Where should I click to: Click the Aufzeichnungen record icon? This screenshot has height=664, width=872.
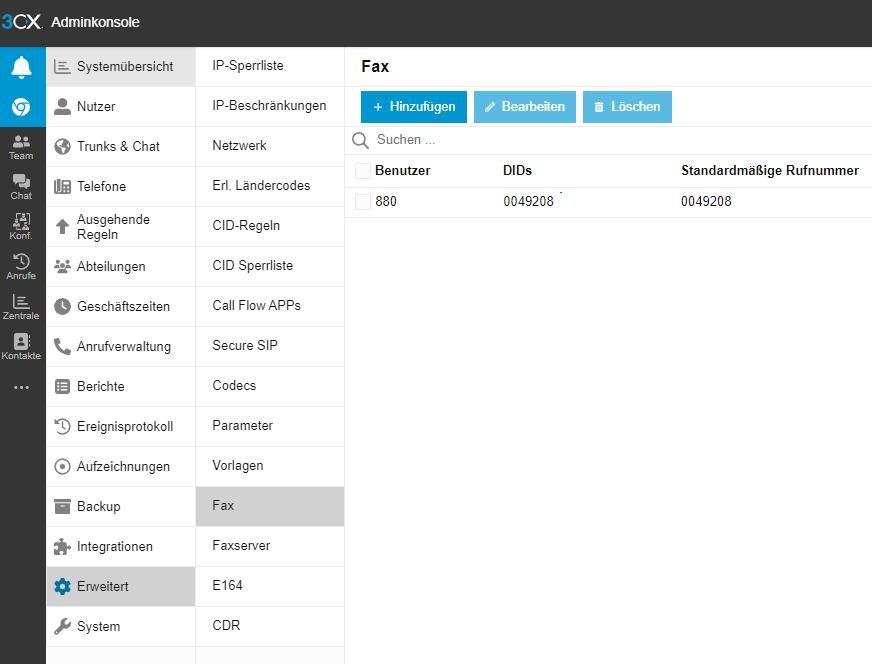(x=62, y=467)
